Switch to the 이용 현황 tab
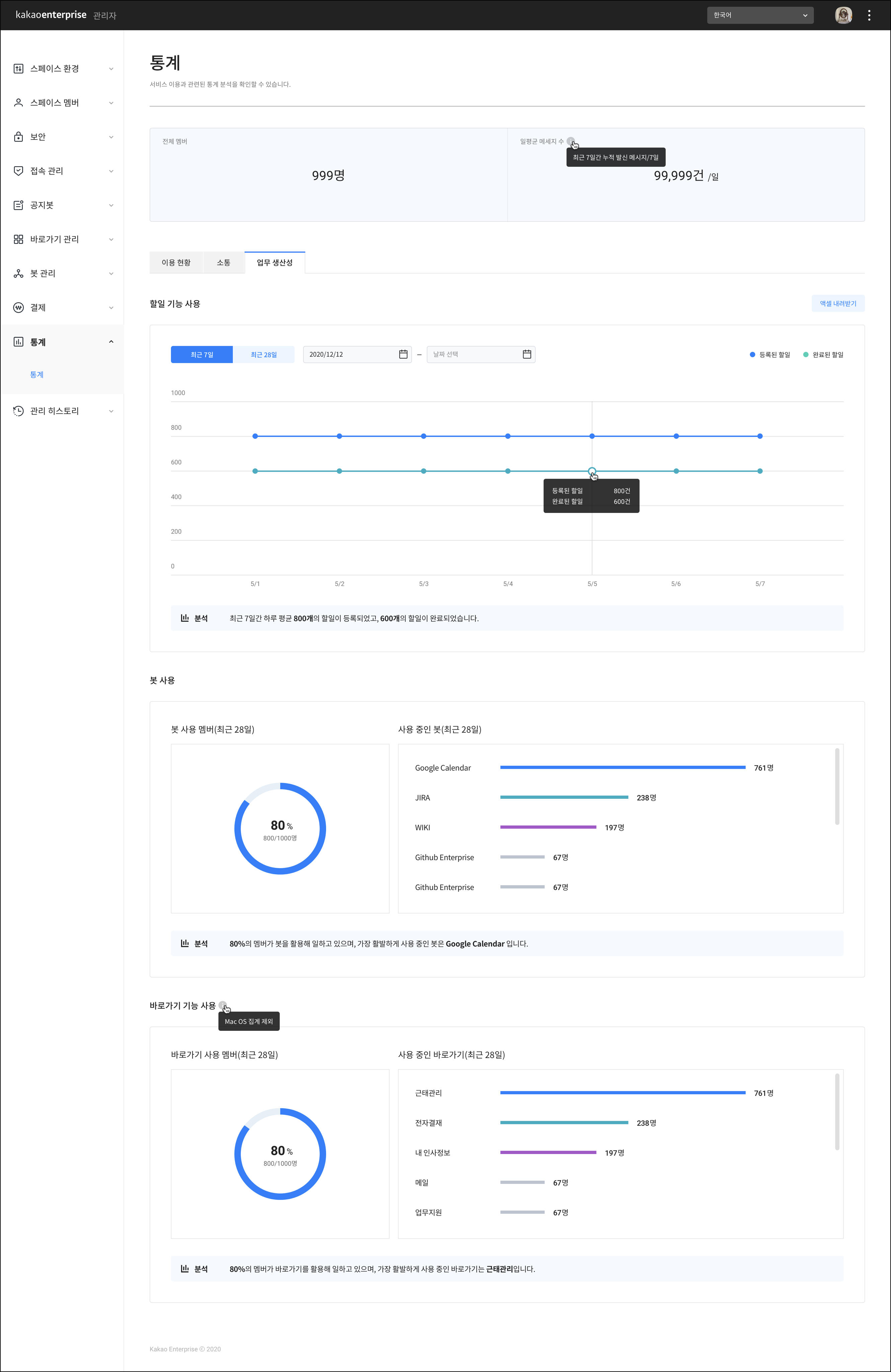The image size is (891, 1372). point(176,263)
